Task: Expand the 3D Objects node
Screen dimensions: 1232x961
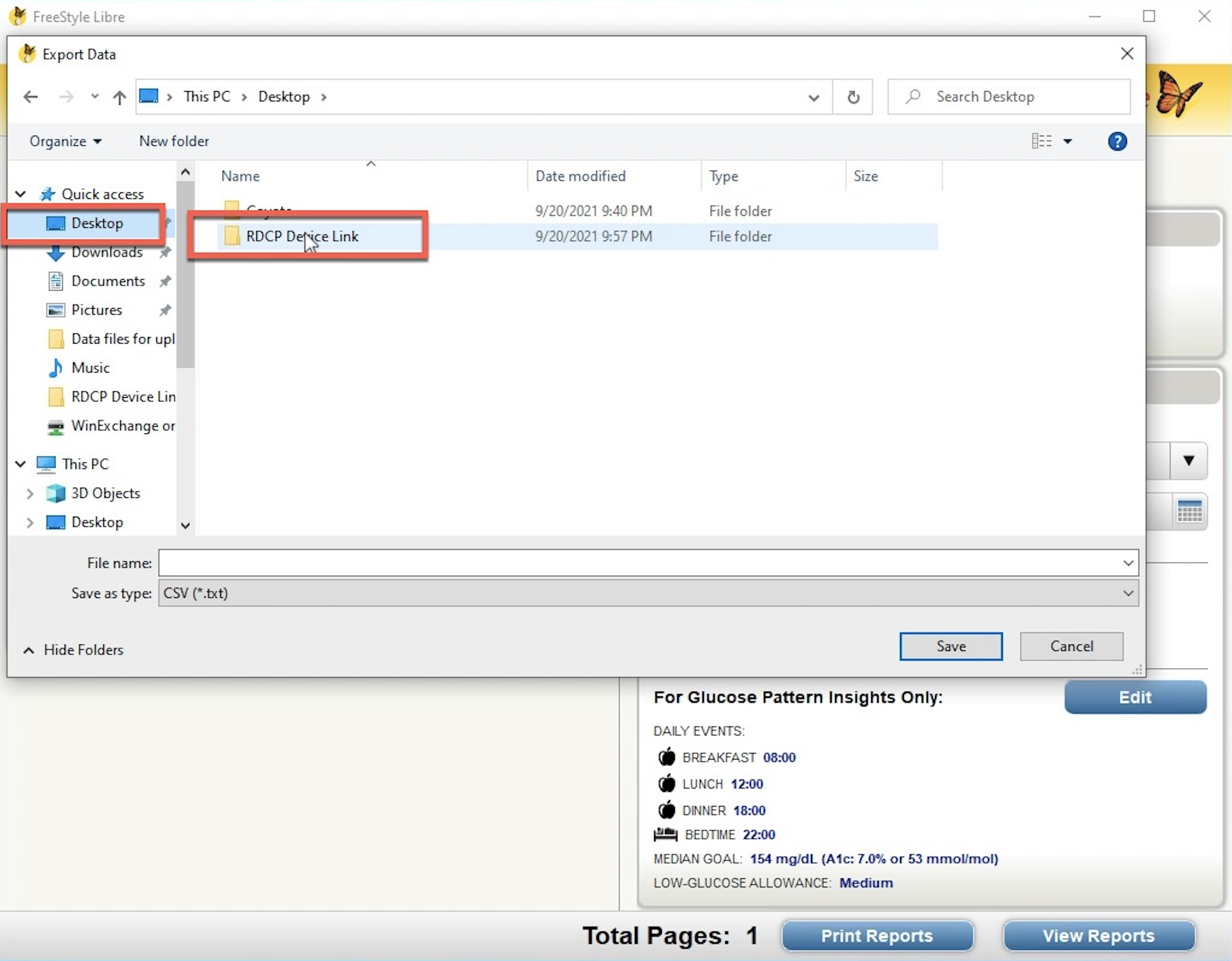Action: [x=30, y=493]
